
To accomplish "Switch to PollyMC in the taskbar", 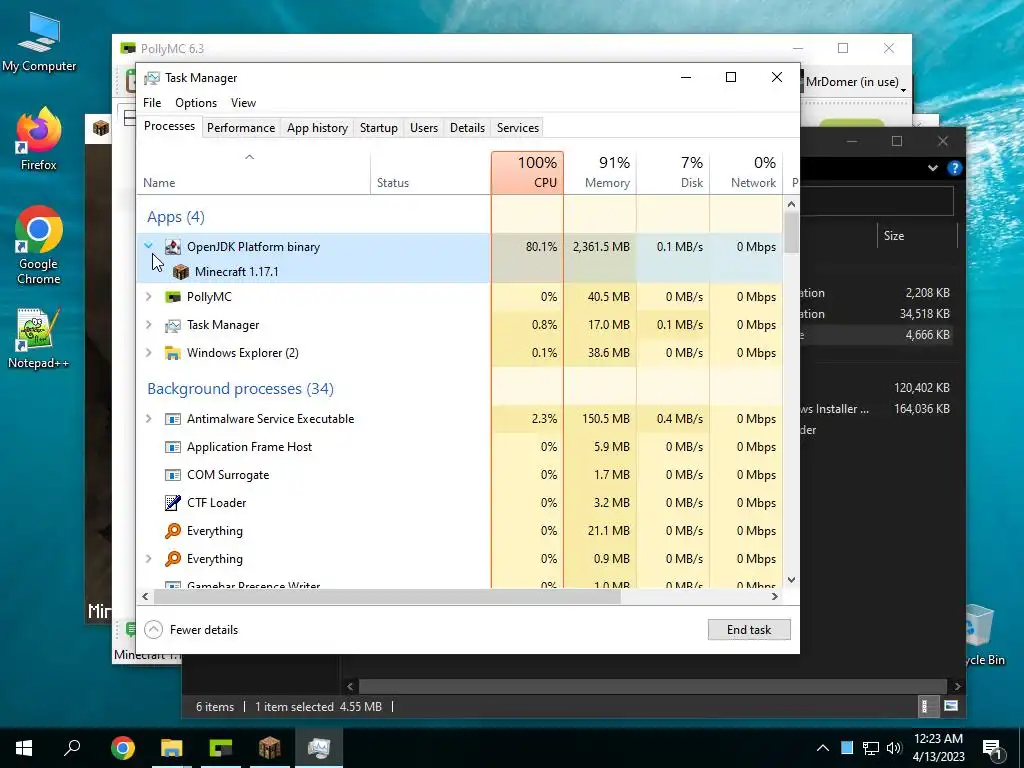I will coord(220,748).
